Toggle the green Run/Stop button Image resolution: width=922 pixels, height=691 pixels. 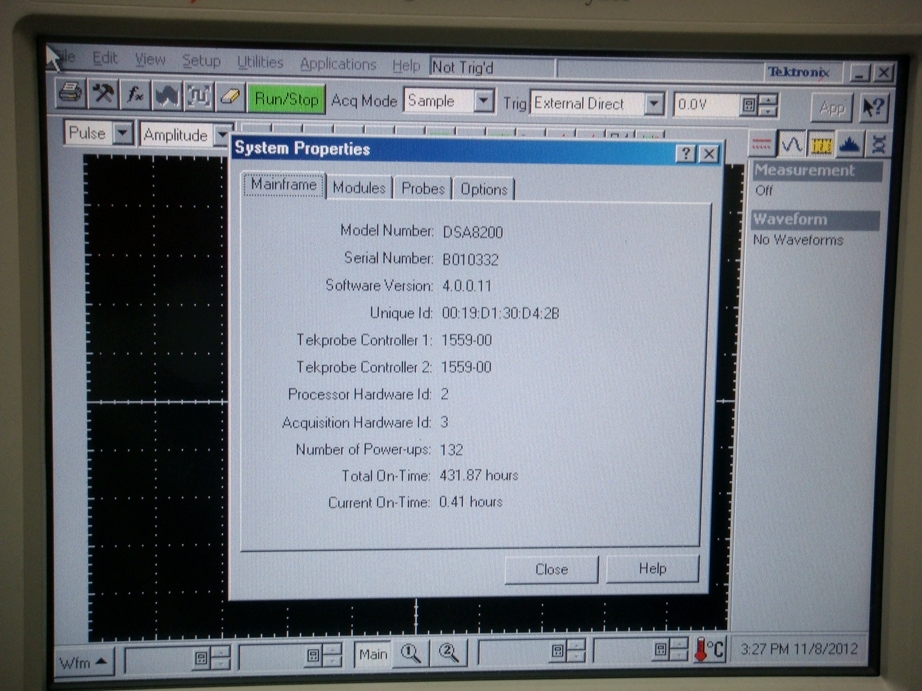(x=286, y=98)
